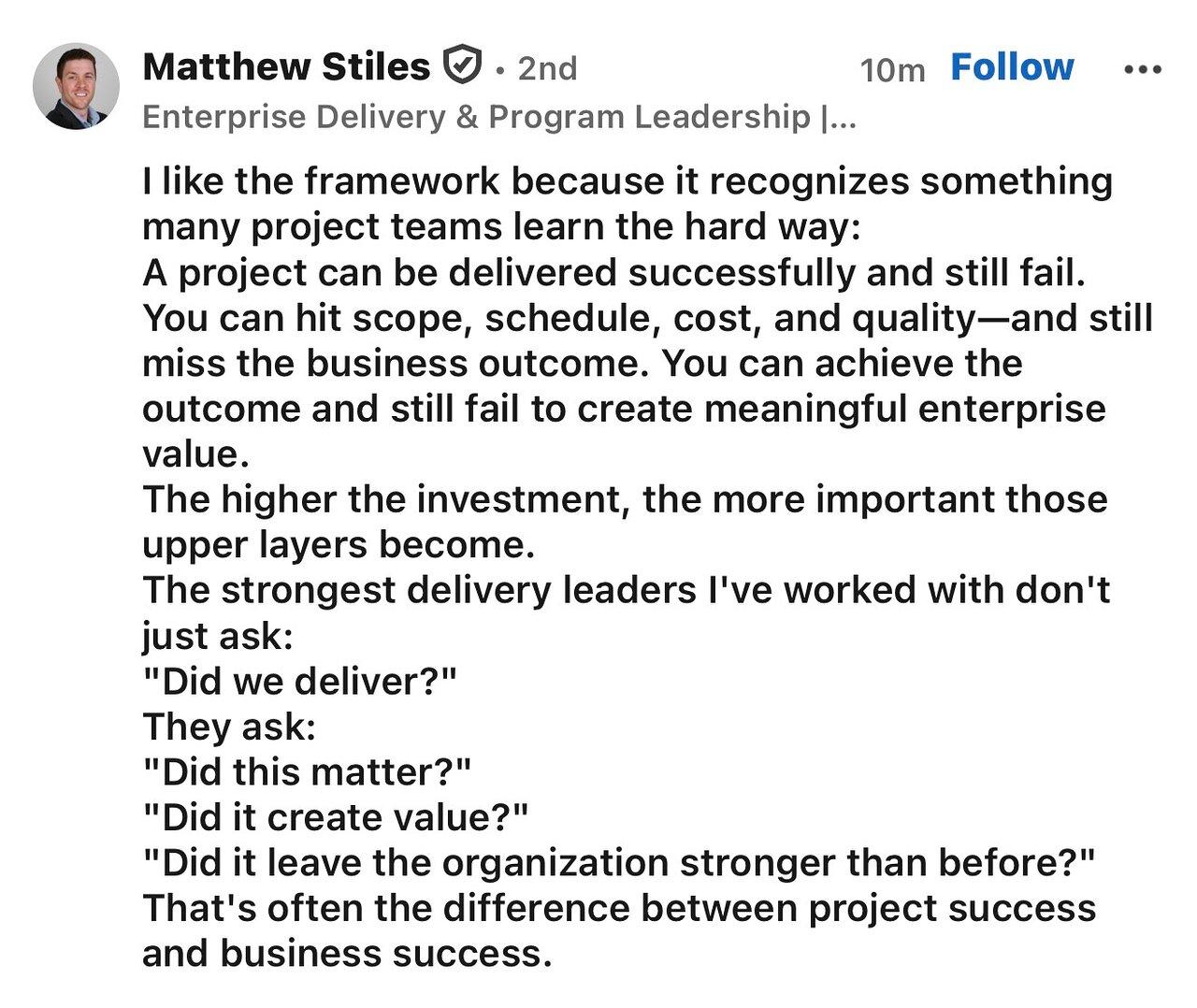Click the line starting "I like the framework"
Image resolution: width=1197 pixels, height=1008 pixels.
click(627, 181)
